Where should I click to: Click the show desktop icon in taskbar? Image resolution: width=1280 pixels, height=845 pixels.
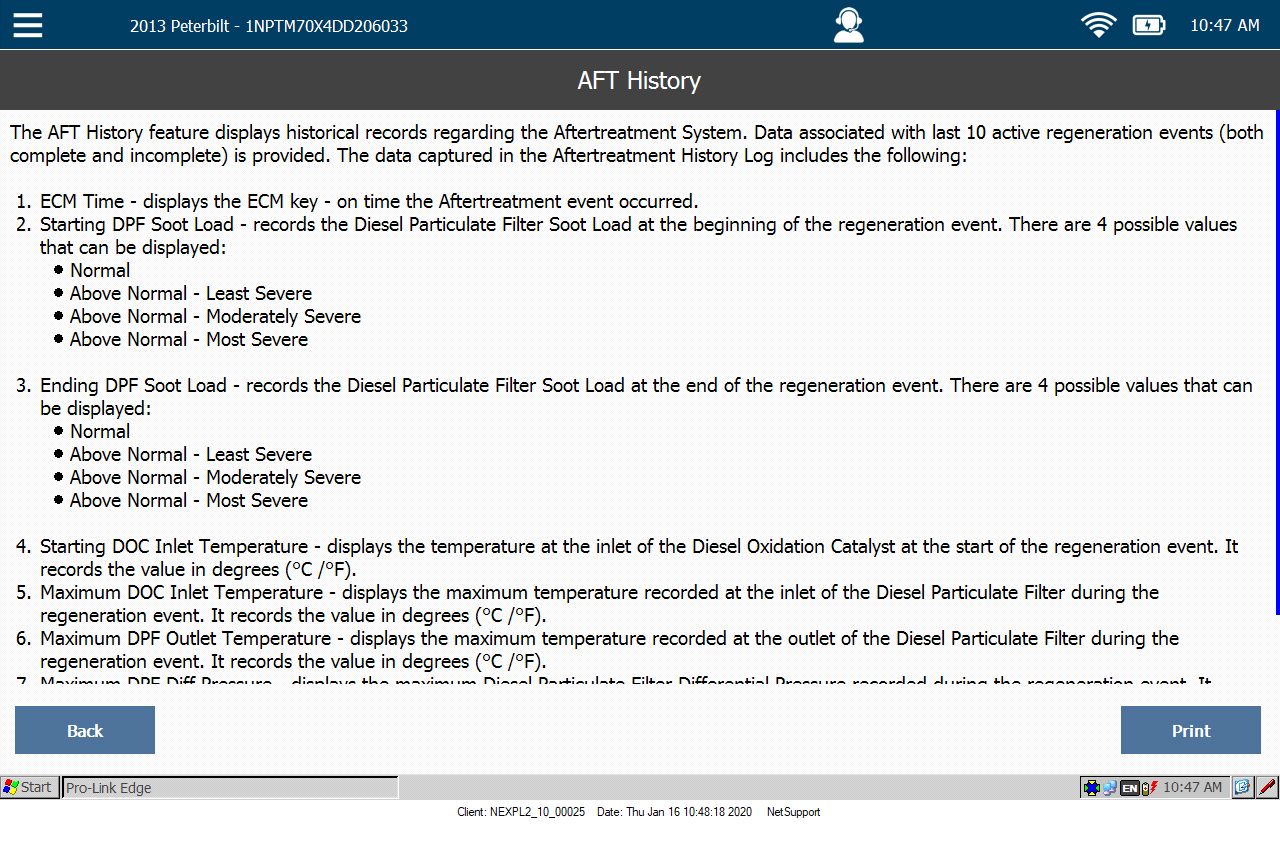[x=1242, y=788]
